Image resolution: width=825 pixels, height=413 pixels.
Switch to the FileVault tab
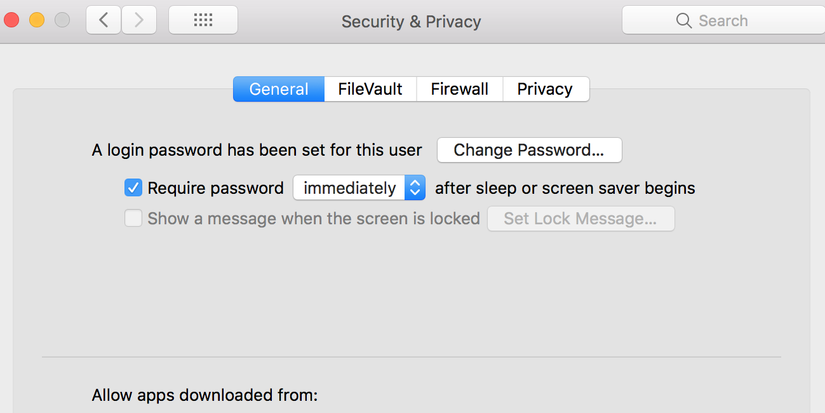point(370,89)
